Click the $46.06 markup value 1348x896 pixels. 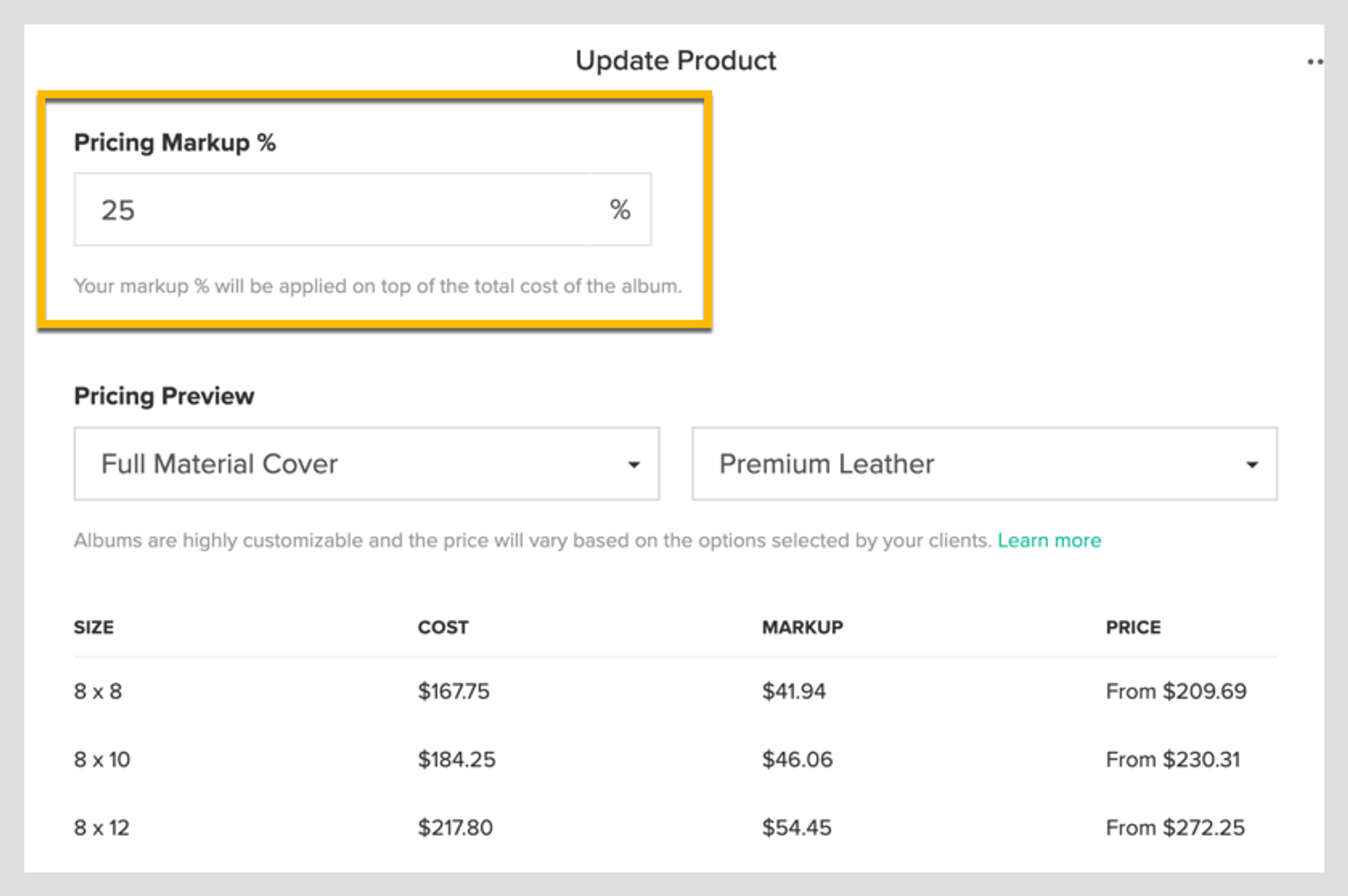[x=797, y=759]
